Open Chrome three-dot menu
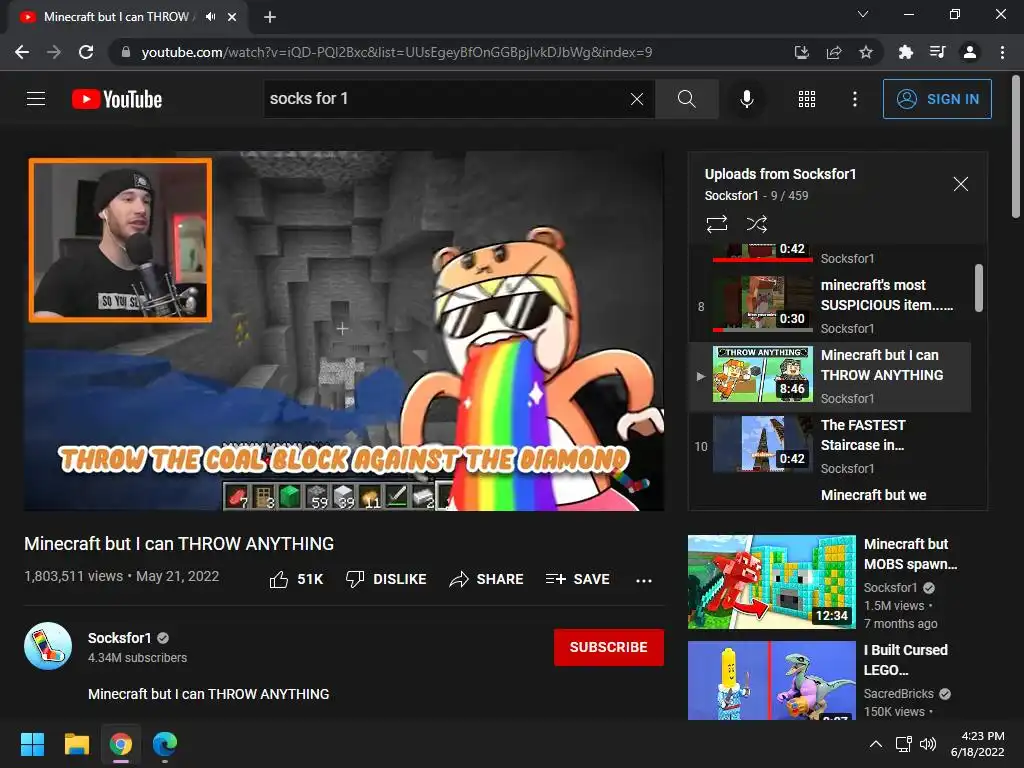Viewport: 1024px width, 768px height. tap(1002, 52)
